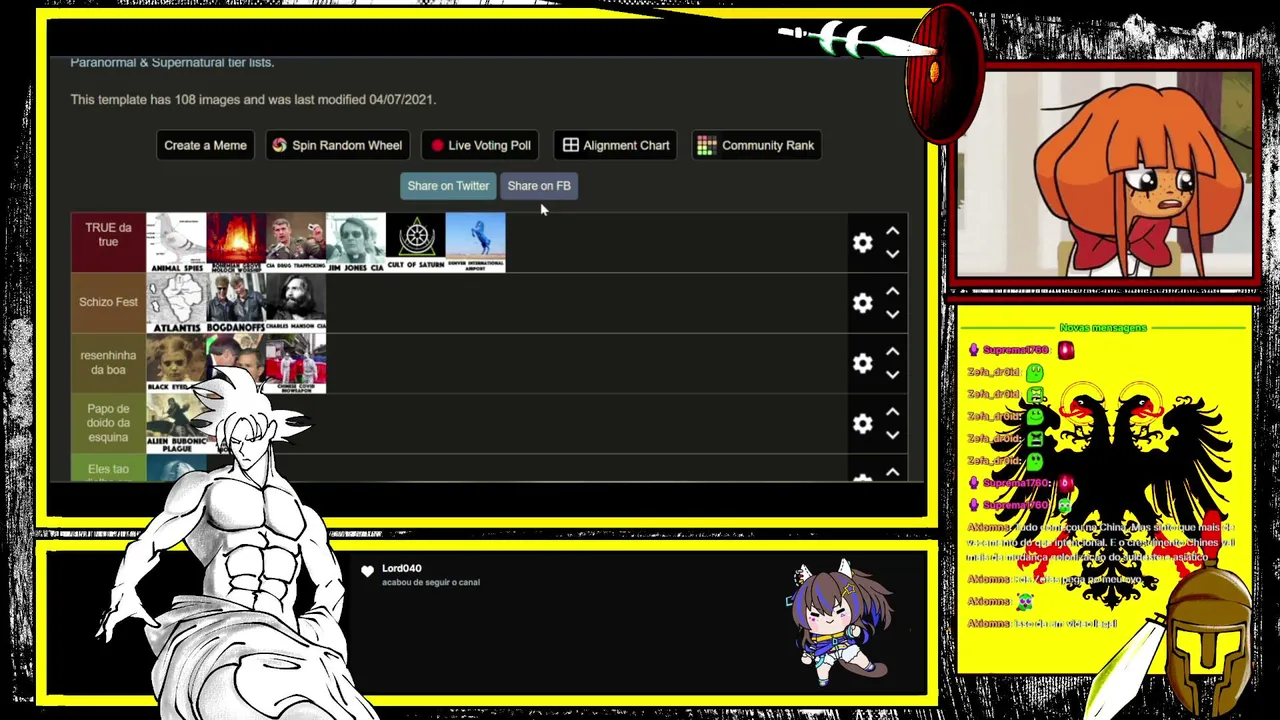Screen dimensions: 1280x720
Task: View the Community Rank
Action: 756,145
